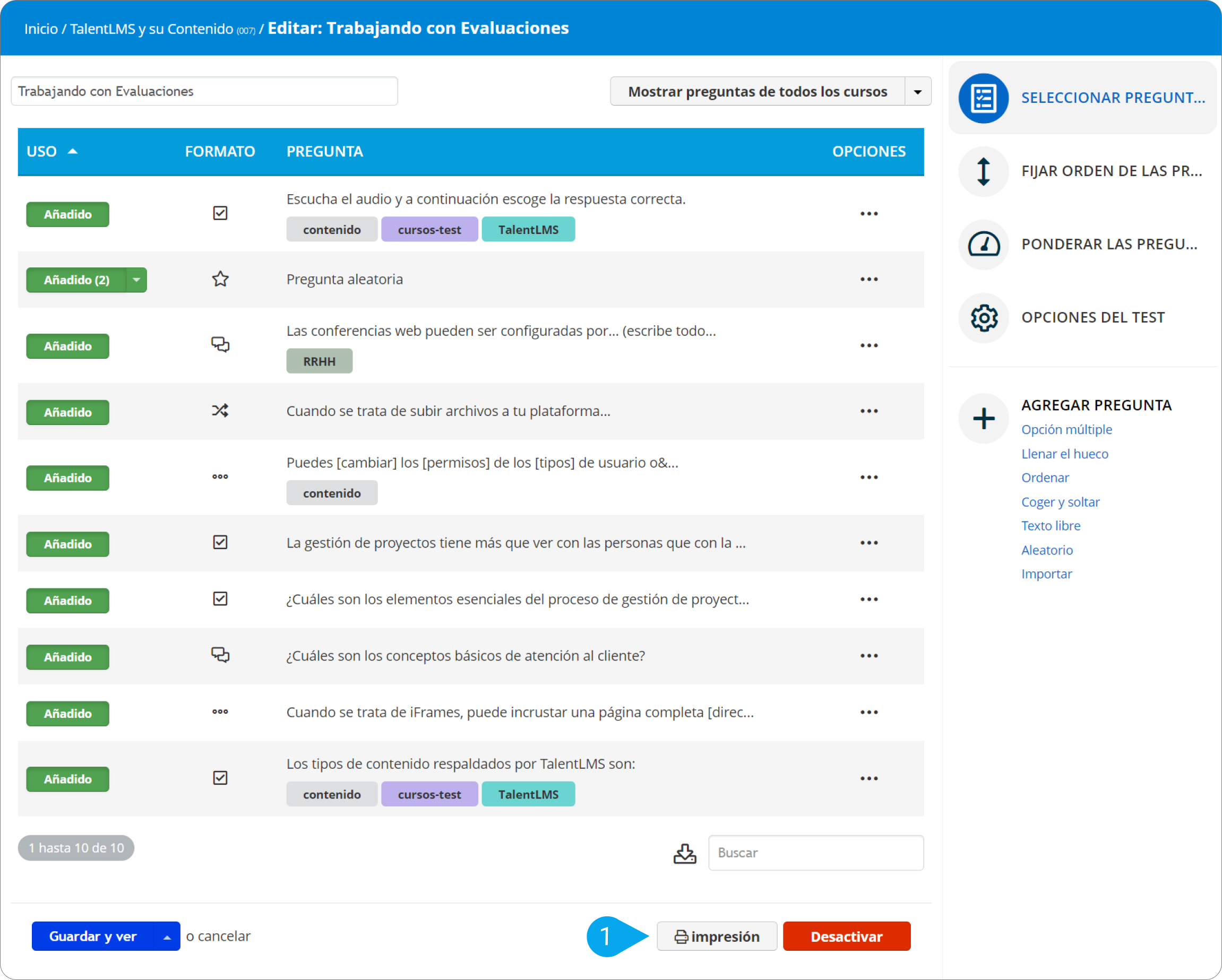Toggle Añadido for 'Los tipos de contenido' question

click(x=67, y=779)
